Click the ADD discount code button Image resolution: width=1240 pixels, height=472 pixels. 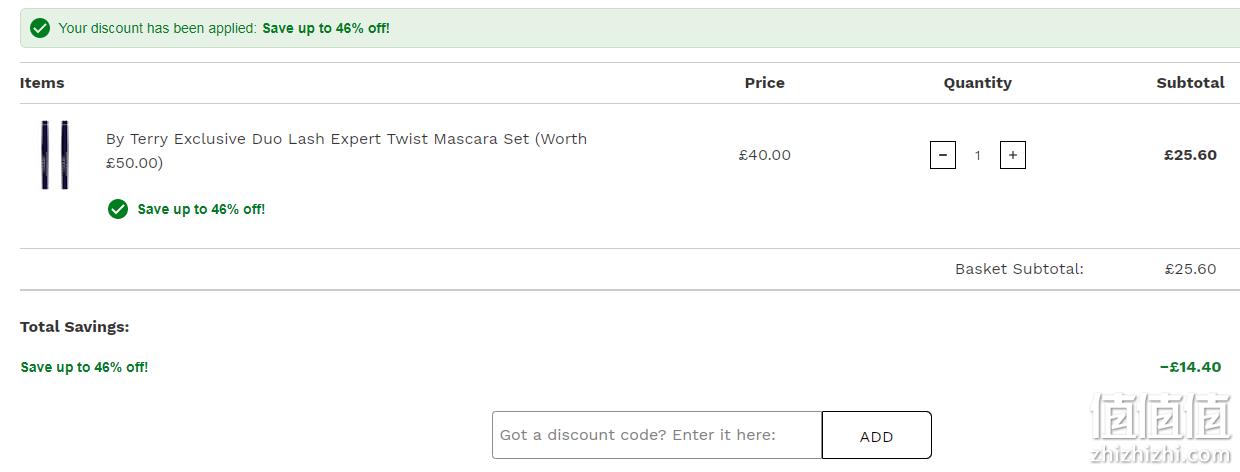877,435
